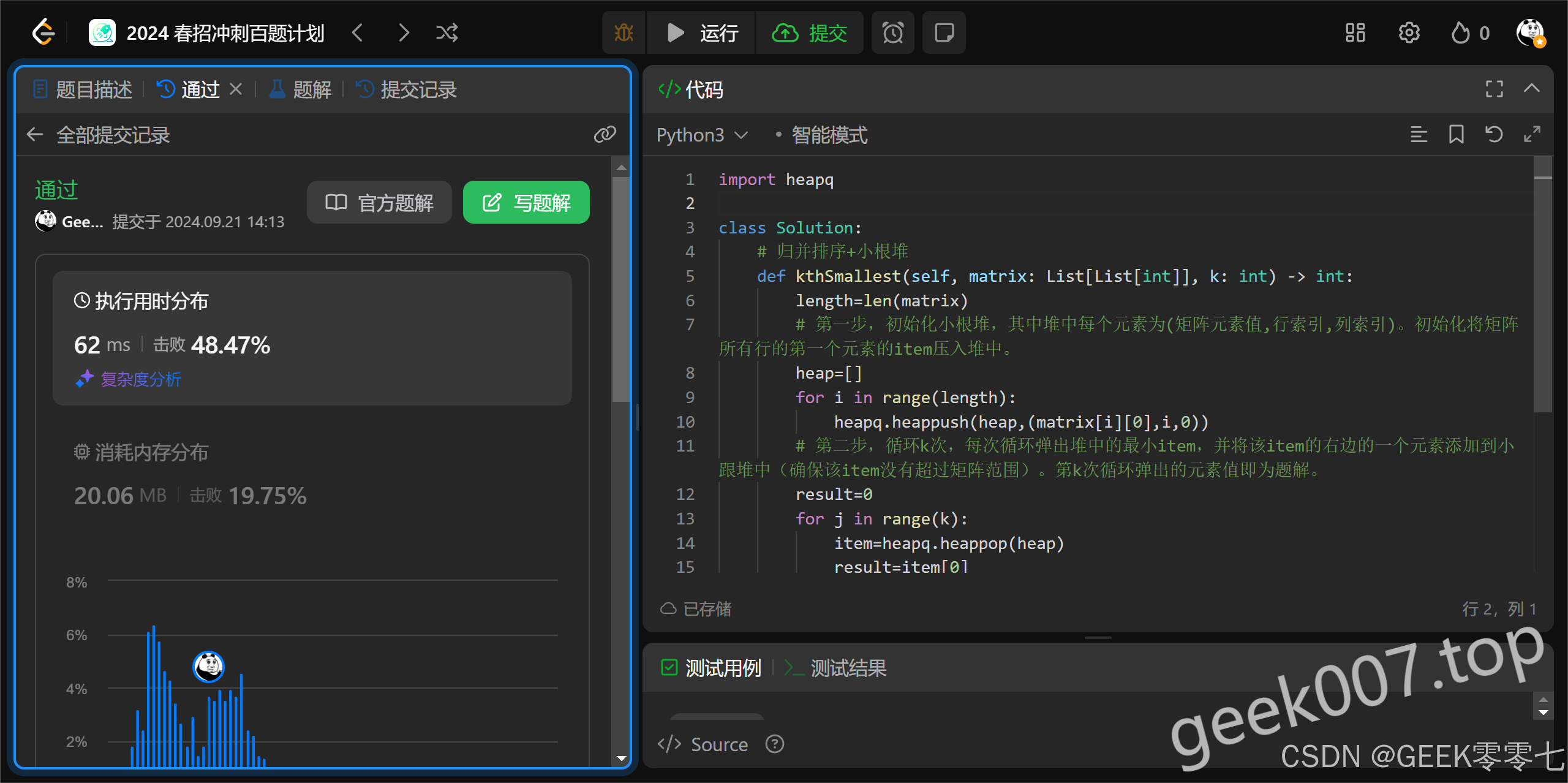
Task: Click the left panel vertical scrollbar
Action: [x=620, y=288]
